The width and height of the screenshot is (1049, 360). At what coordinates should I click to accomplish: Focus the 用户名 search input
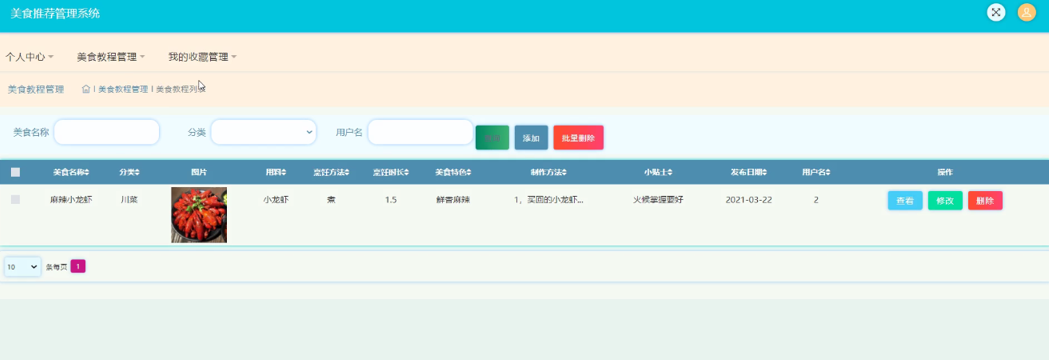point(421,132)
